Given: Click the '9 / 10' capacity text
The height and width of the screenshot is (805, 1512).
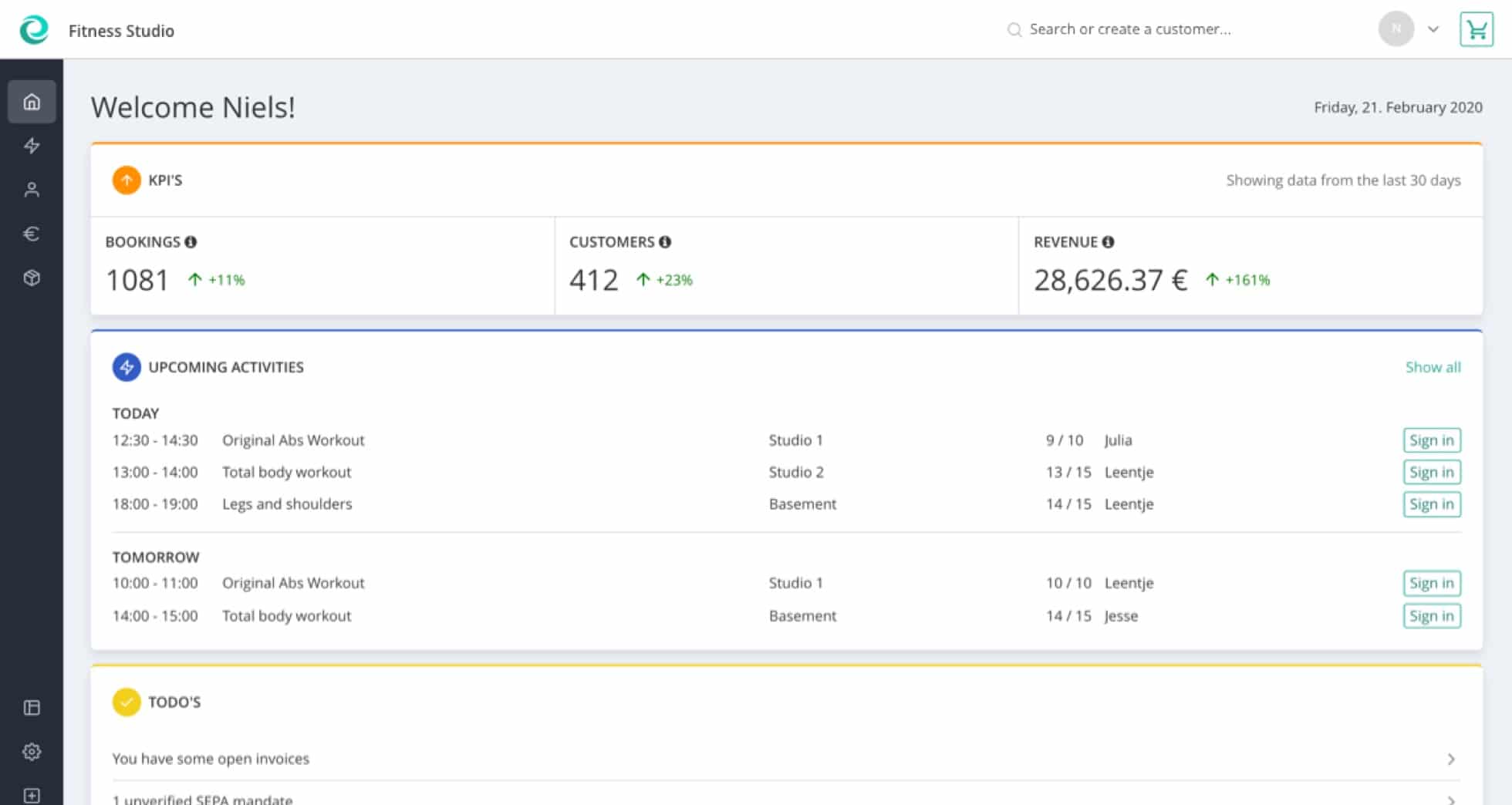Looking at the screenshot, I should point(1065,440).
